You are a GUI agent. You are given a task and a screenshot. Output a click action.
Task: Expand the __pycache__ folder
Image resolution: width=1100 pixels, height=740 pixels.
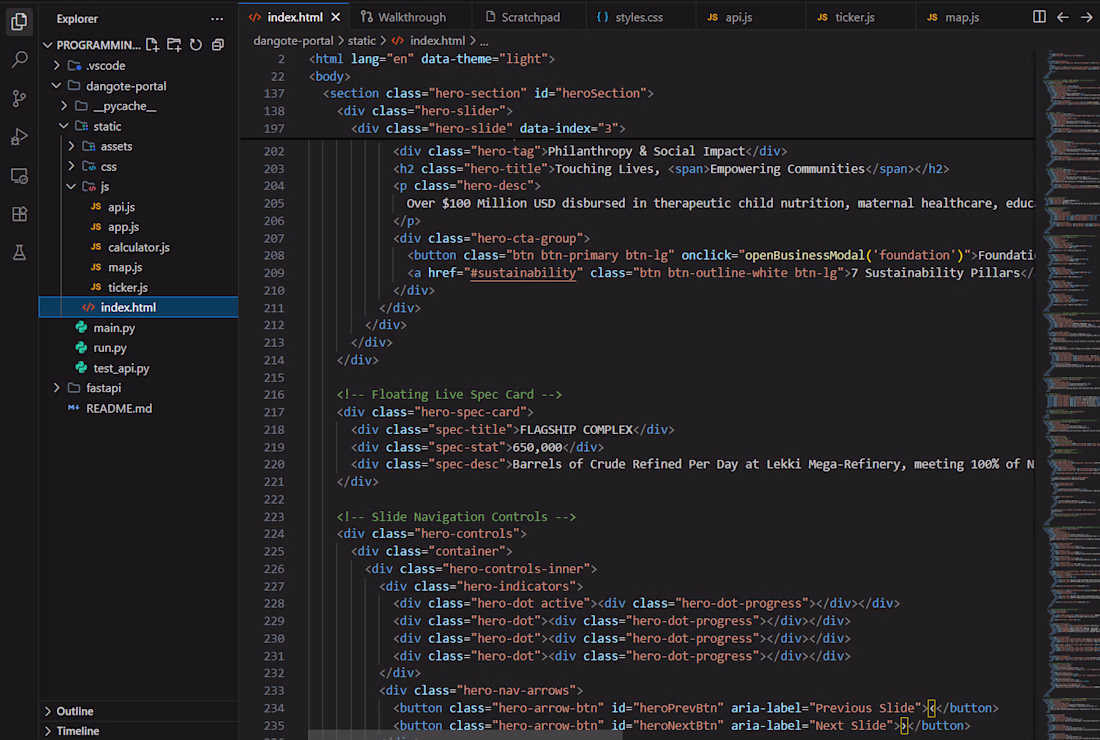tap(64, 106)
